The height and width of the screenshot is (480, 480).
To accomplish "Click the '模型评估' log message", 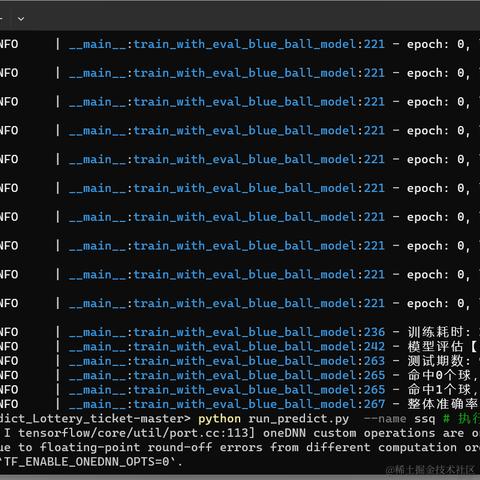I will 435,347.
